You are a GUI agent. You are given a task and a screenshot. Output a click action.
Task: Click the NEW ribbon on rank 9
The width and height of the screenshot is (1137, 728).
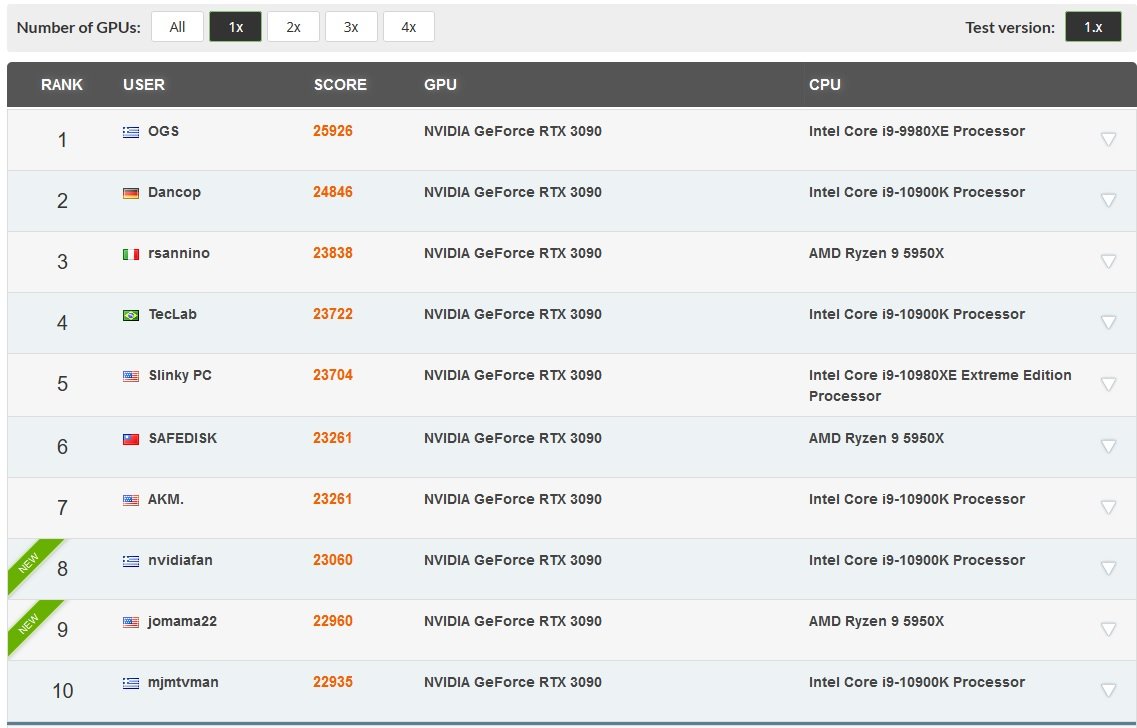(x=29, y=623)
